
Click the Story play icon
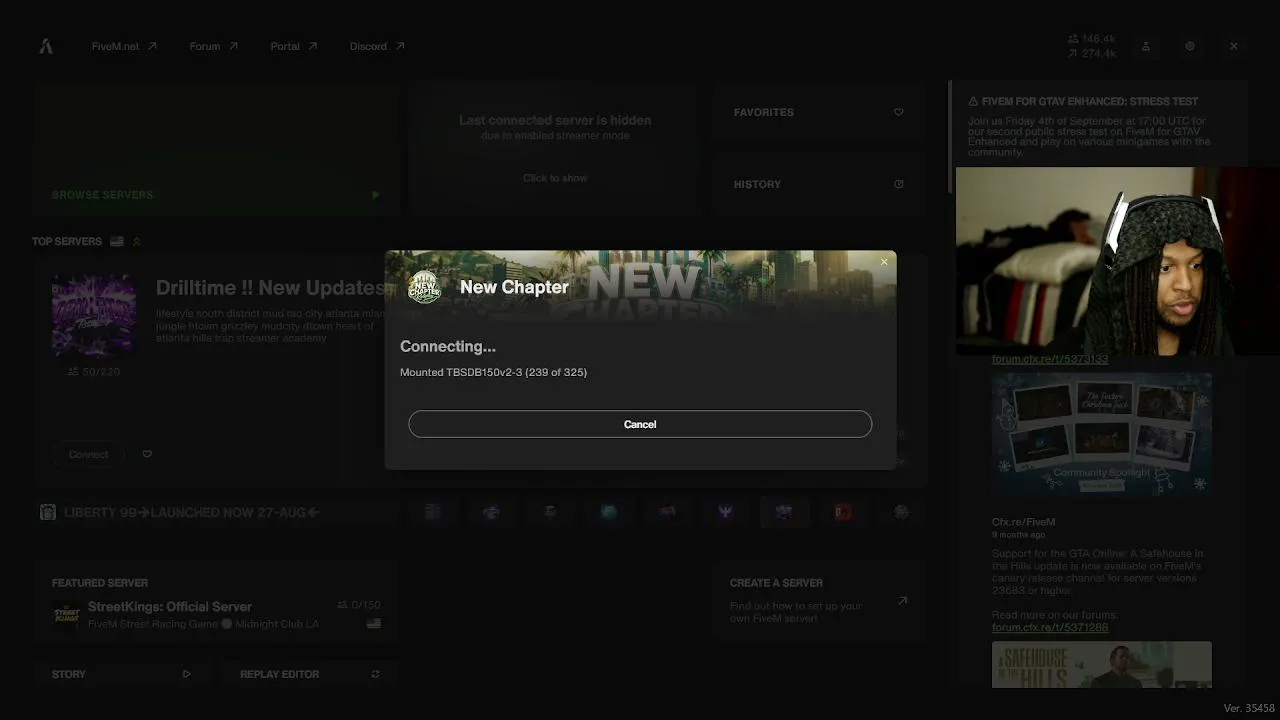point(186,674)
